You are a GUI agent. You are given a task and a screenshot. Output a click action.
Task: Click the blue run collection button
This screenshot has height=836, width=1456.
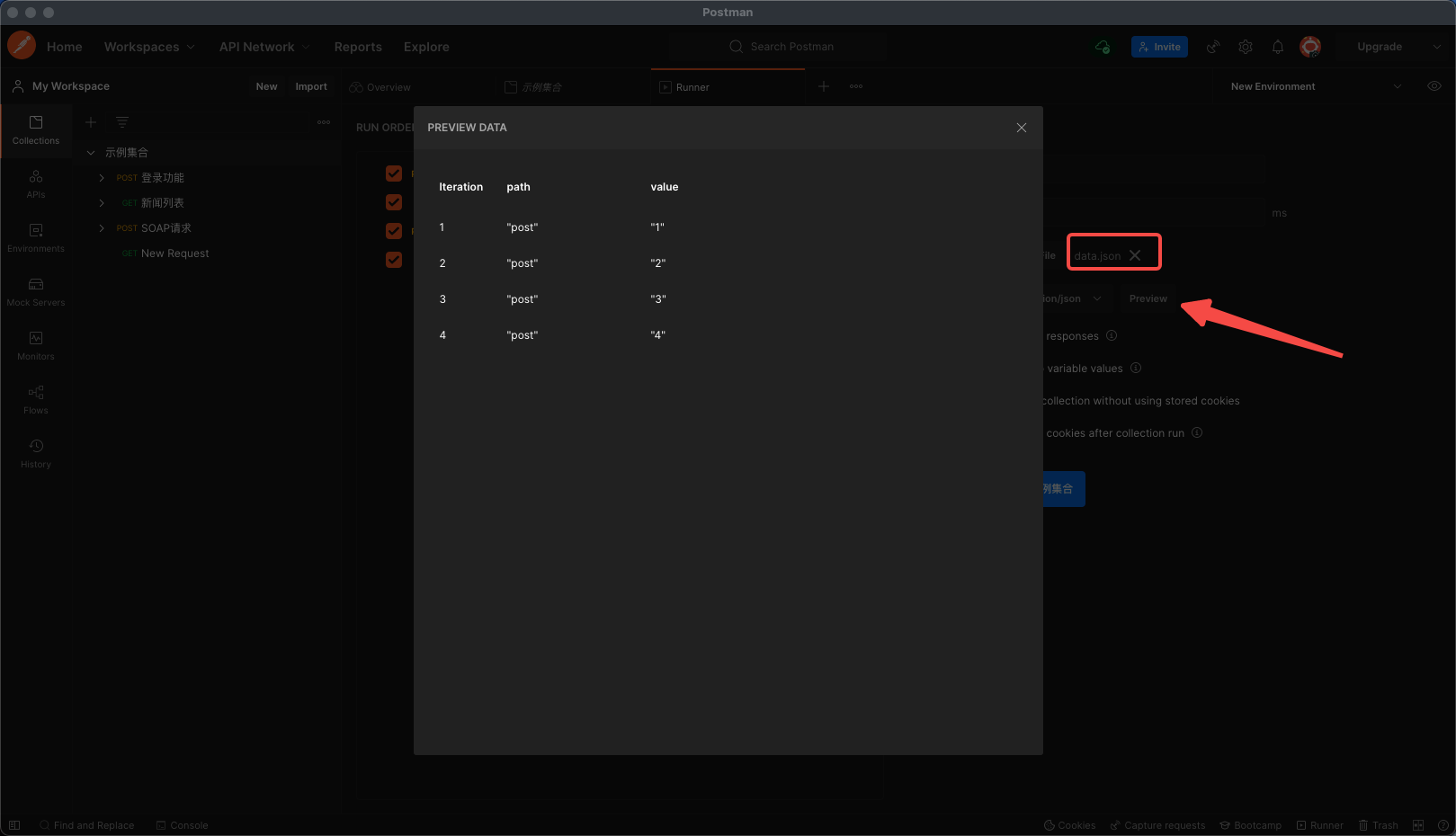click(1063, 489)
